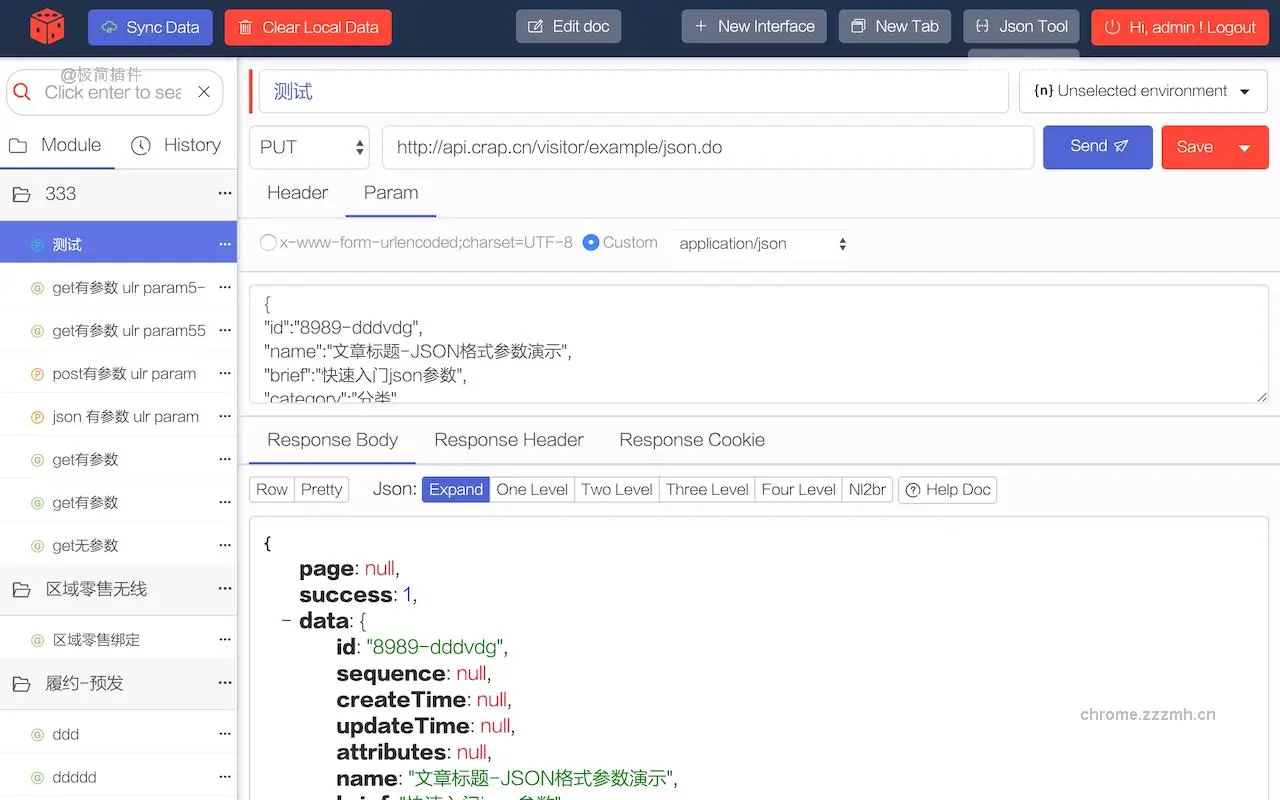Viewport: 1280px width, 800px height.
Task: Click the folder icon next to 333
Action: [x=24, y=193]
